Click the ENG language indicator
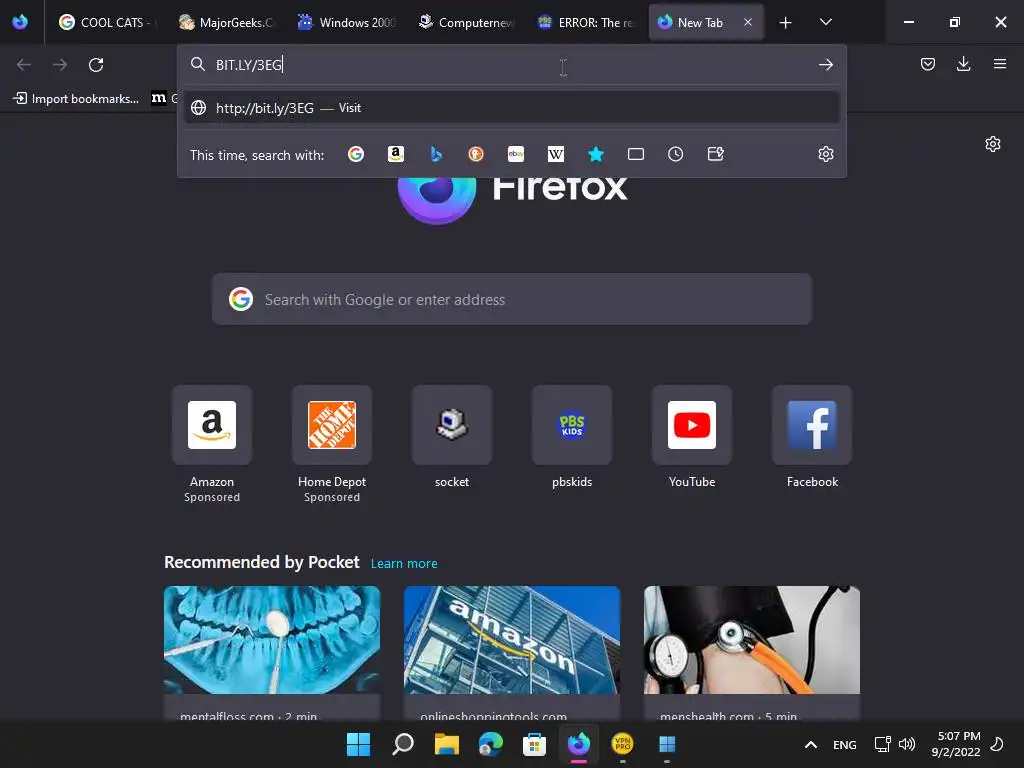Image resolution: width=1024 pixels, height=768 pixels. coord(844,744)
